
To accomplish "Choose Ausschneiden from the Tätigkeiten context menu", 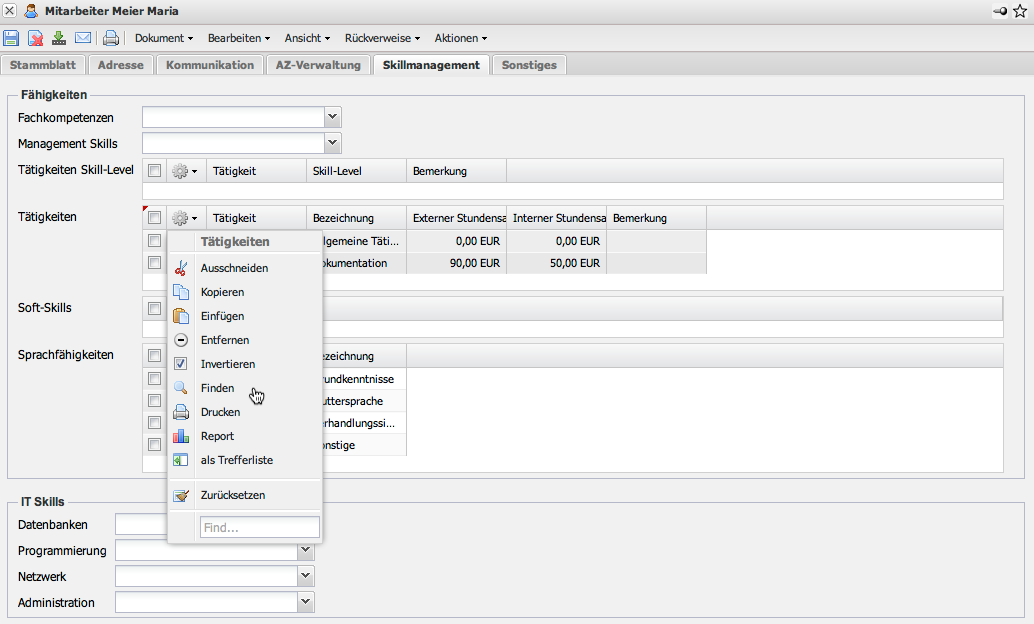I will pos(234,268).
